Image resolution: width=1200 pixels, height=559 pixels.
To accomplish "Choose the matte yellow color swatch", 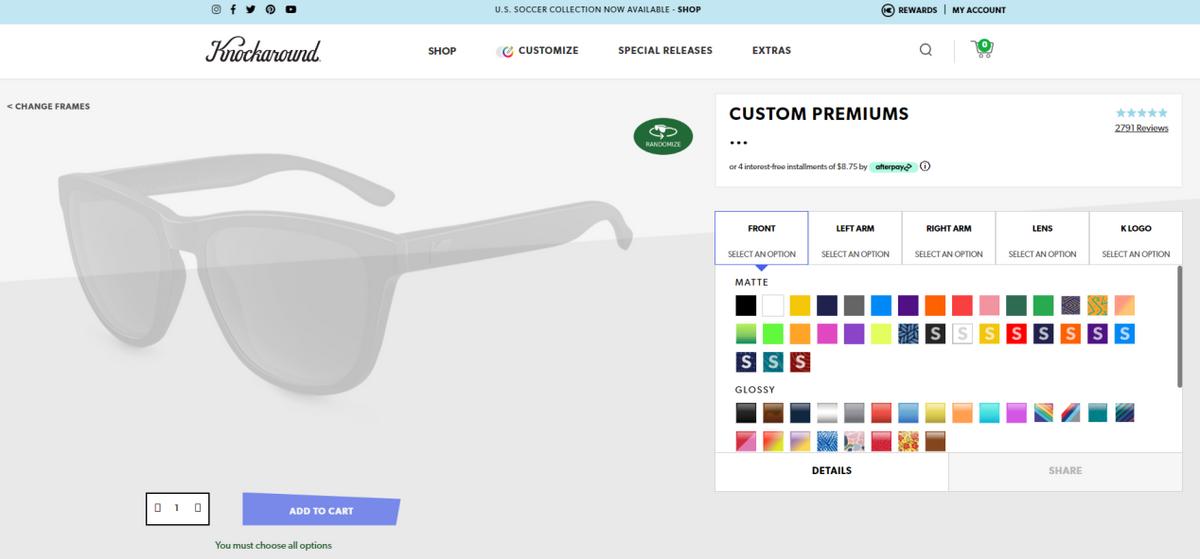I will tap(800, 305).
